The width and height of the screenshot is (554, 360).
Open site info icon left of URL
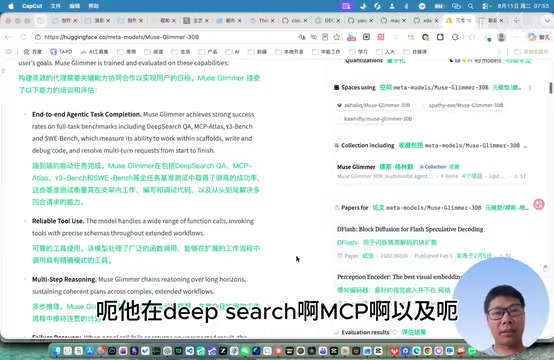tap(38, 37)
